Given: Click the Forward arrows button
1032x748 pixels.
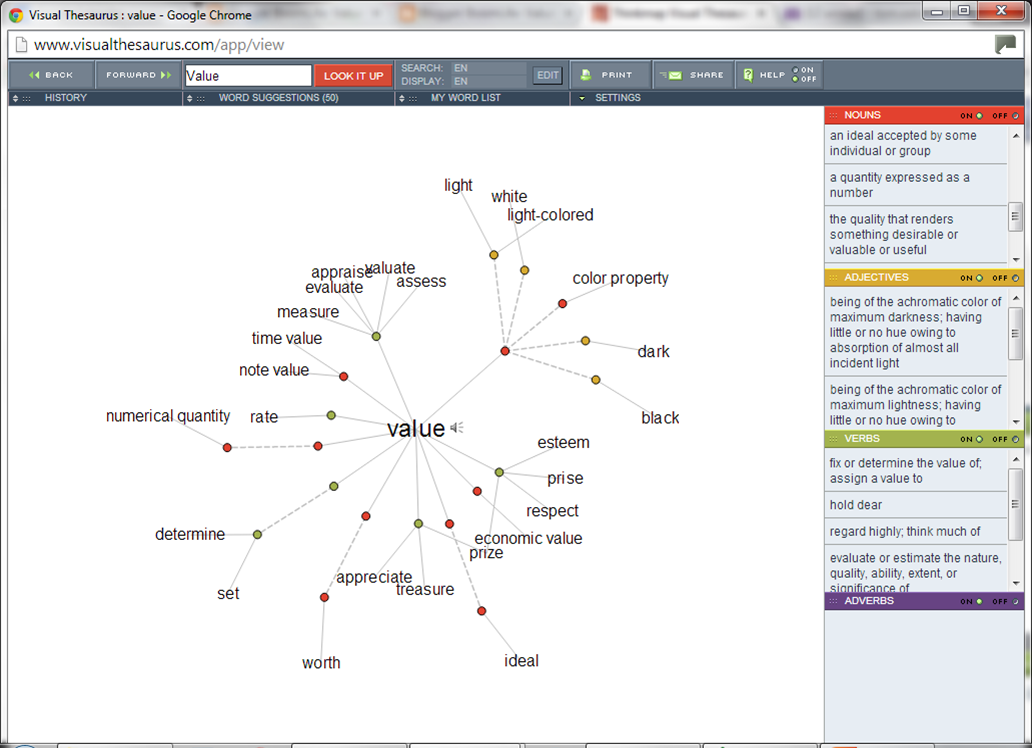Looking at the screenshot, I should click(139, 75).
